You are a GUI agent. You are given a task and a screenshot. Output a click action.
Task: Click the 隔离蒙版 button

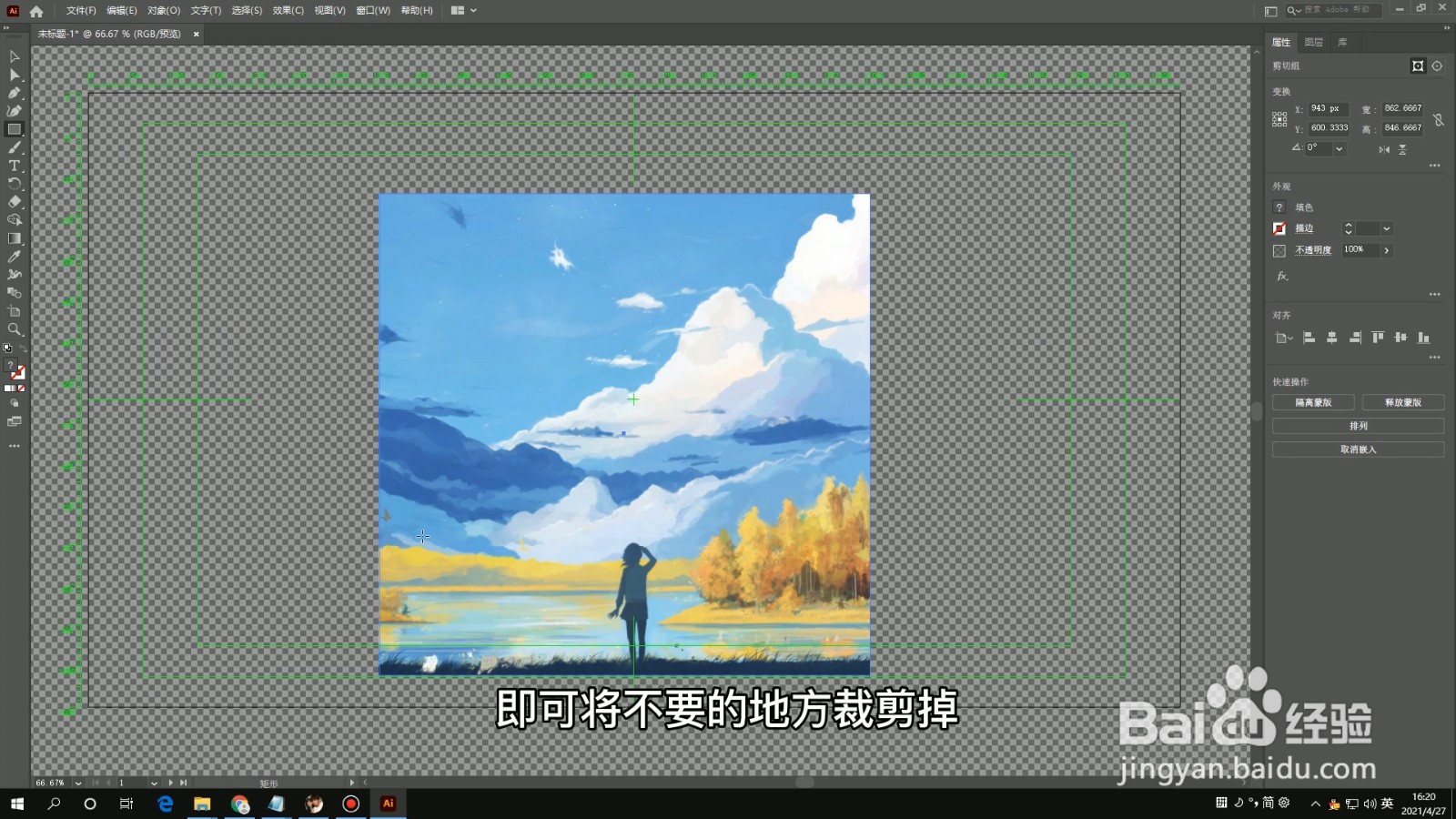tap(1313, 402)
